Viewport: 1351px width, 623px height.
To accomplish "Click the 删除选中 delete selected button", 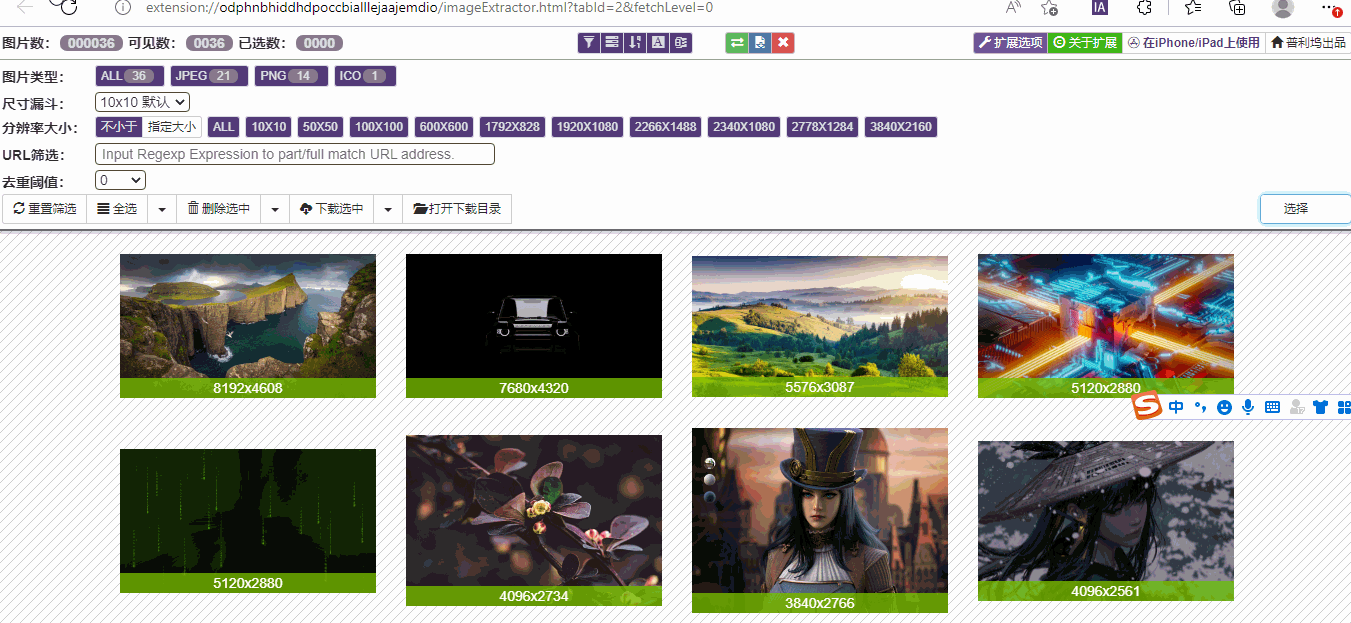I will coord(219,209).
